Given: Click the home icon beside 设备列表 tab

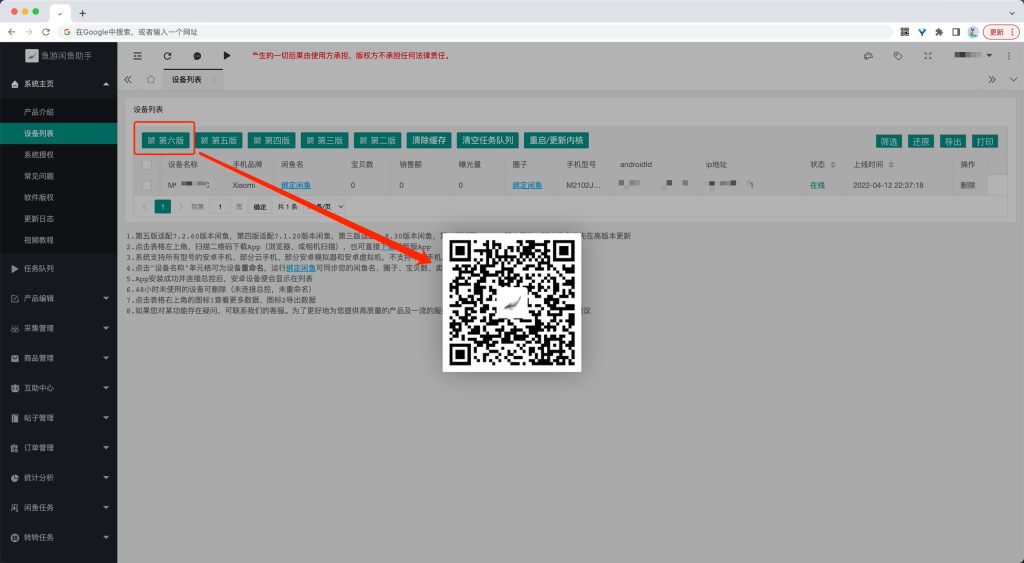Looking at the screenshot, I should coord(150,79).
